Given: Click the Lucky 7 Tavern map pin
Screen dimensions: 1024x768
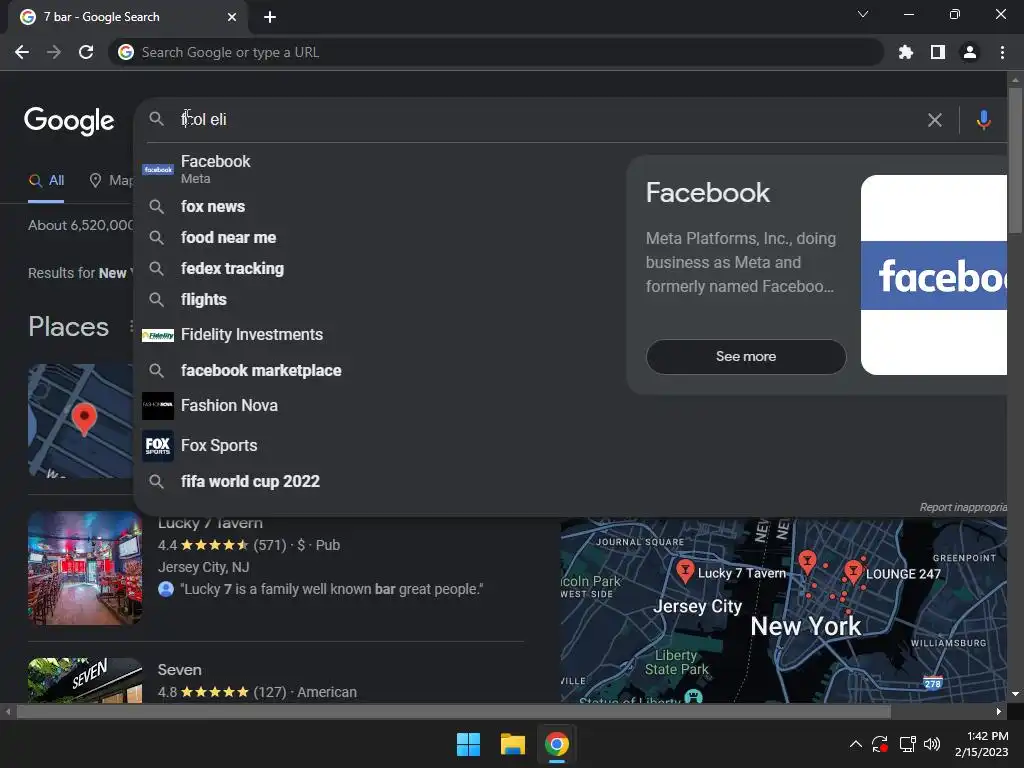Looking at the screenshot, I should 684,571.
